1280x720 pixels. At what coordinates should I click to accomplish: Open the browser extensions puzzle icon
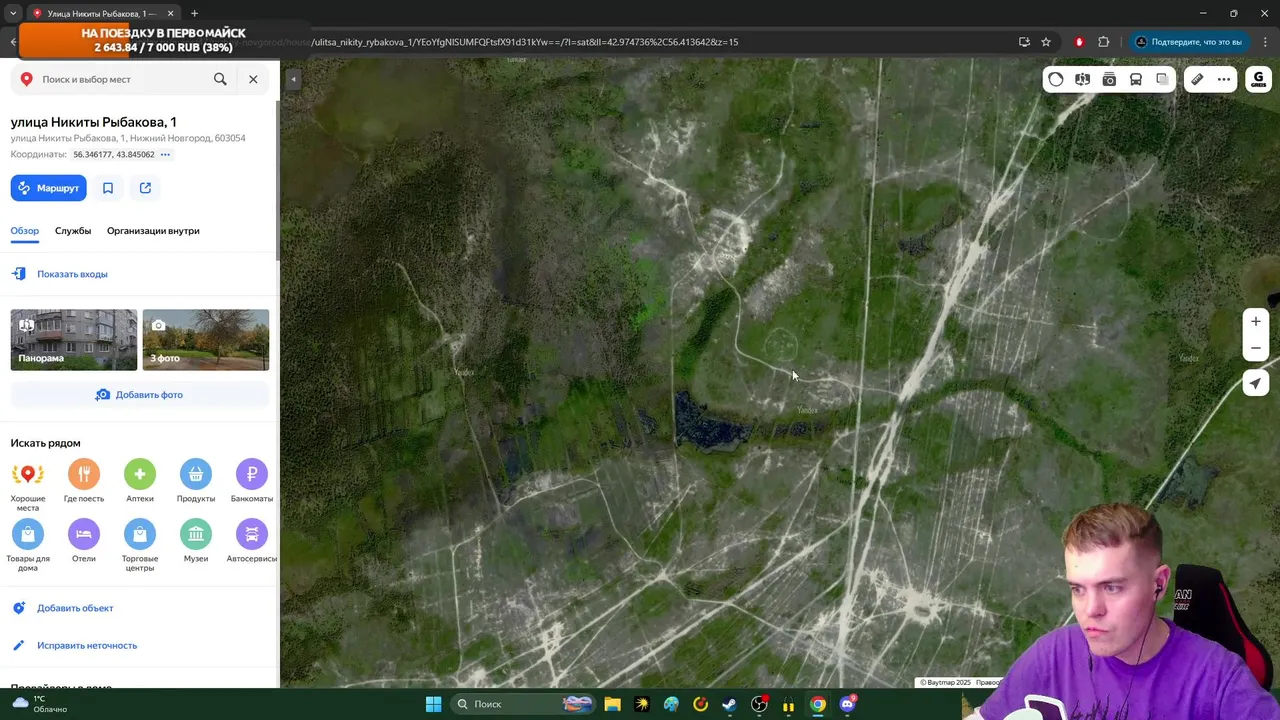point(1104,42)
